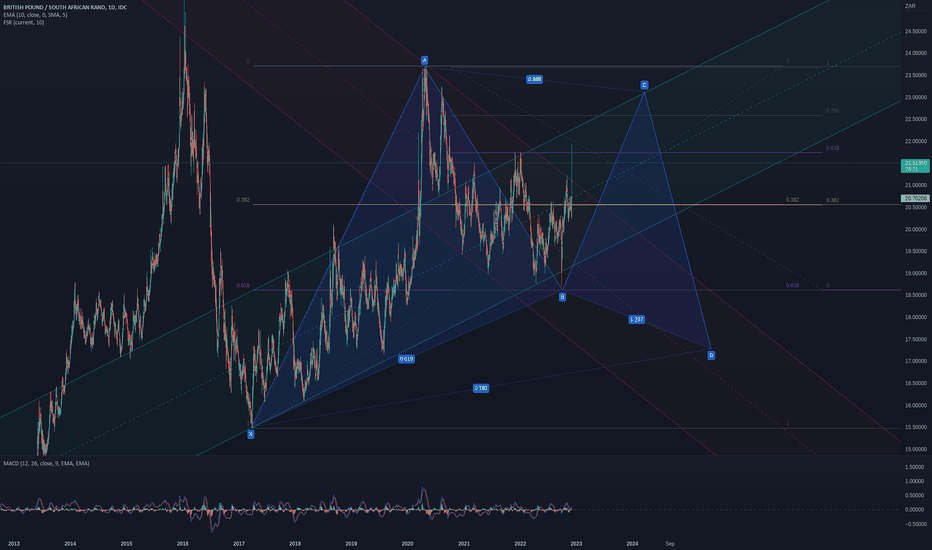Click the 0.00000 MACD axis label

915,510
